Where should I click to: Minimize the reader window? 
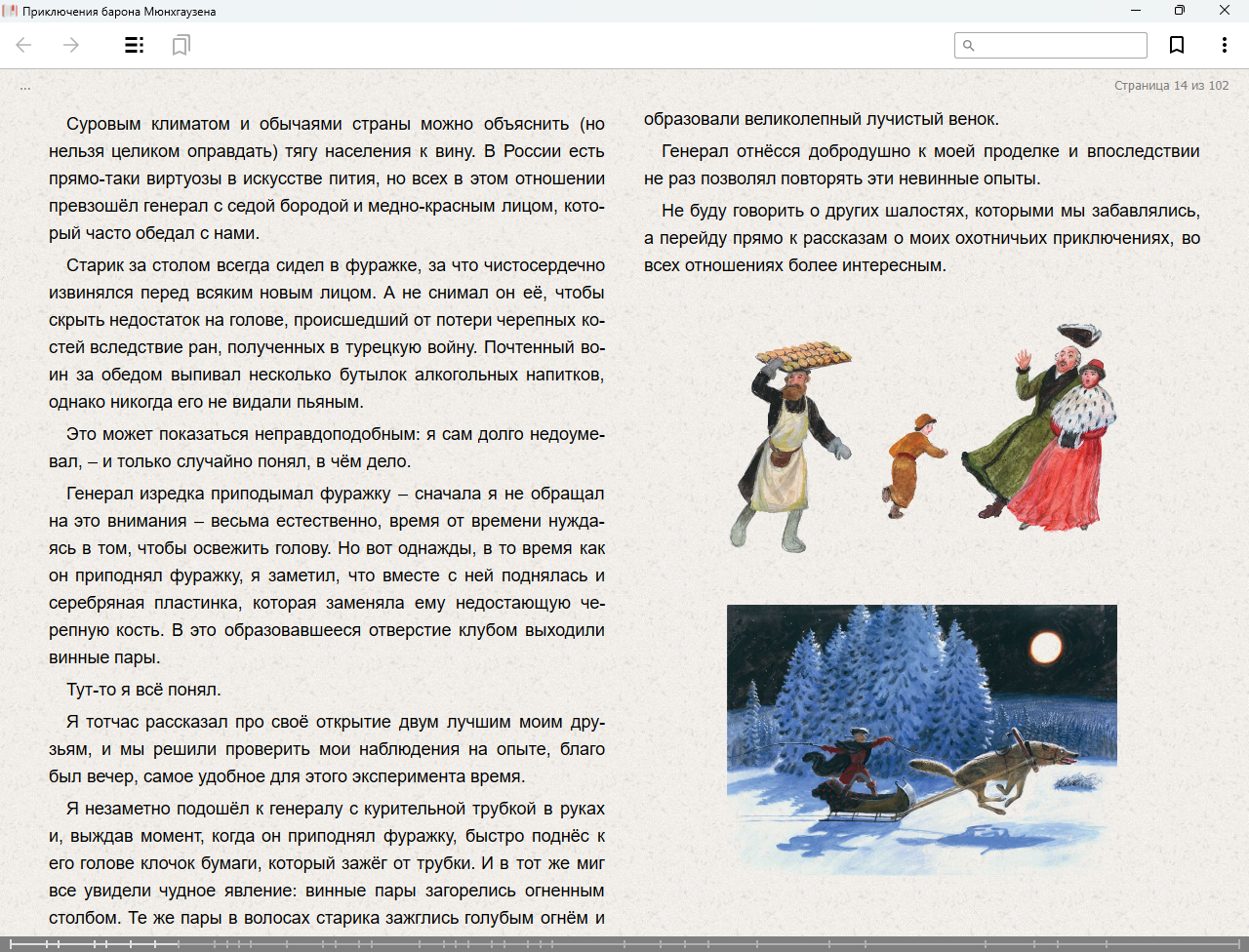1136,11
